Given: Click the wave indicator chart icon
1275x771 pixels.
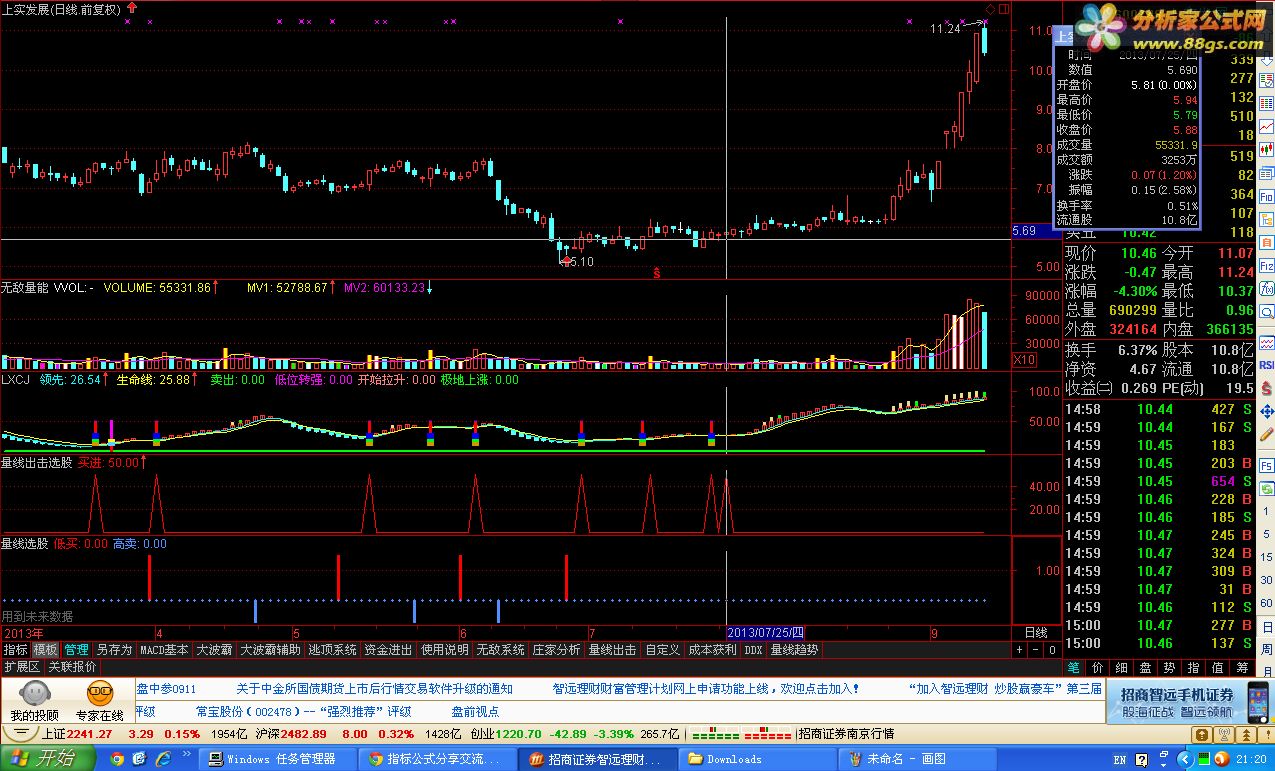Looking at the screenshot, I should pos(1267,343).
